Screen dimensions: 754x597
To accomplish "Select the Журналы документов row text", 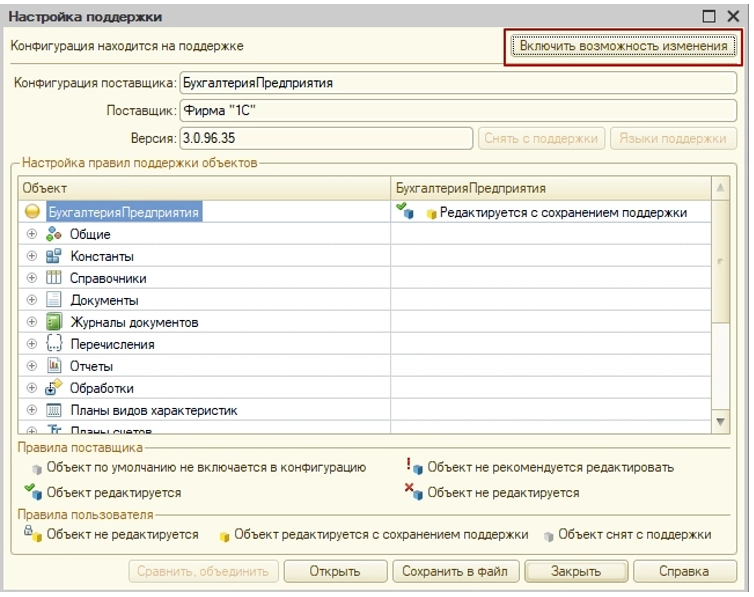I will tap(134, 323).
